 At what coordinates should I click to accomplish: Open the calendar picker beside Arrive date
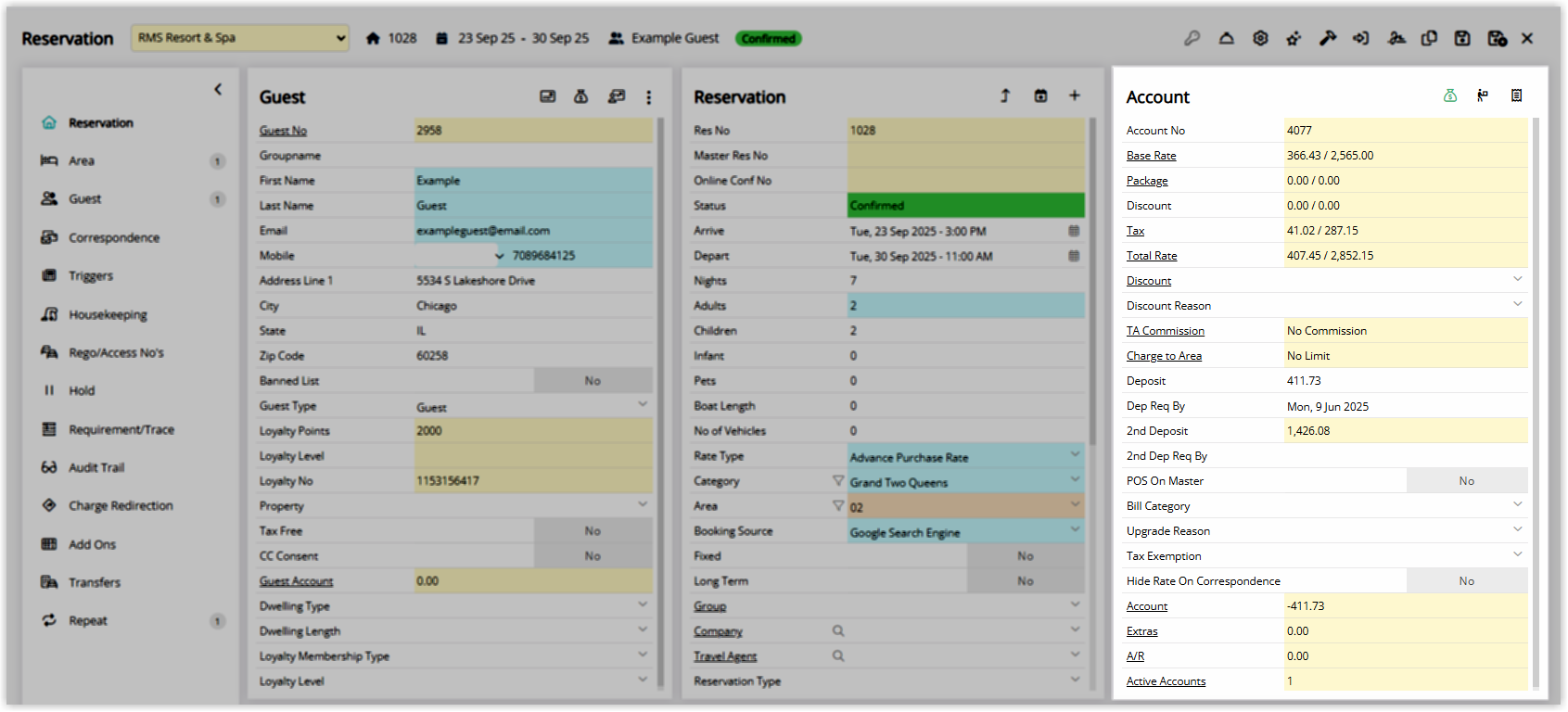[1074, 231]
